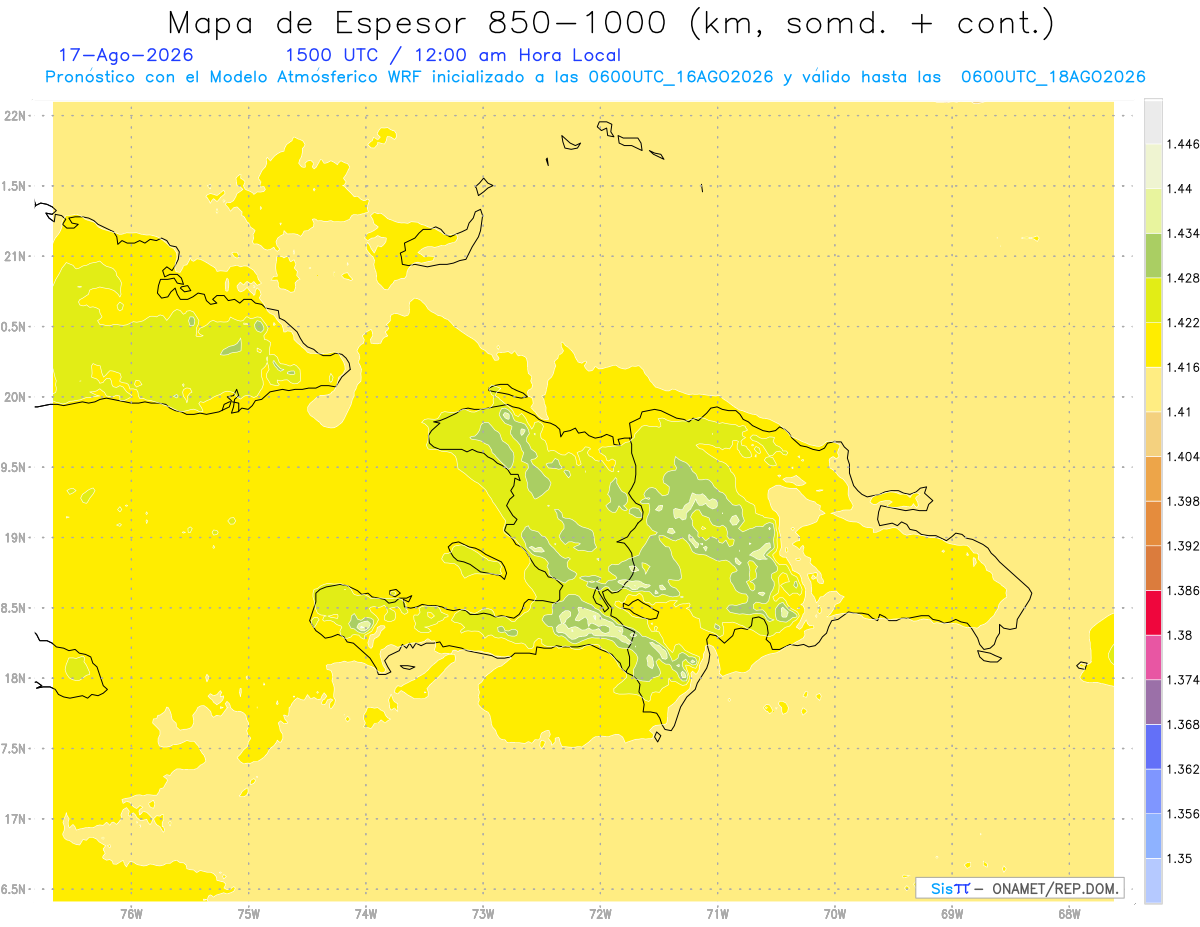Image resolution: width=1200 pixels, height=927 pixels.
Task: Click the tan legend swatch between 1.404 and 1.41
Action: tap(1153, 434)
